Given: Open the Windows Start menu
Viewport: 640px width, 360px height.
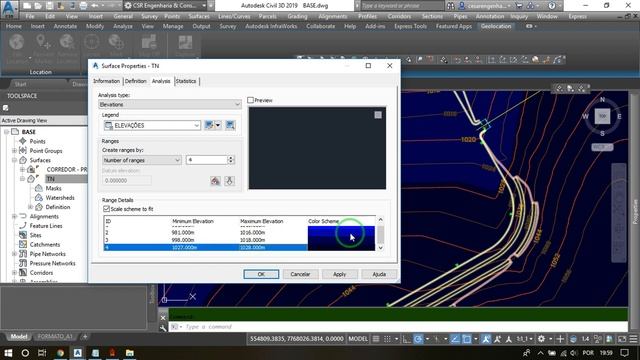Looking at the screenshot, I should (x=8, y=353).
